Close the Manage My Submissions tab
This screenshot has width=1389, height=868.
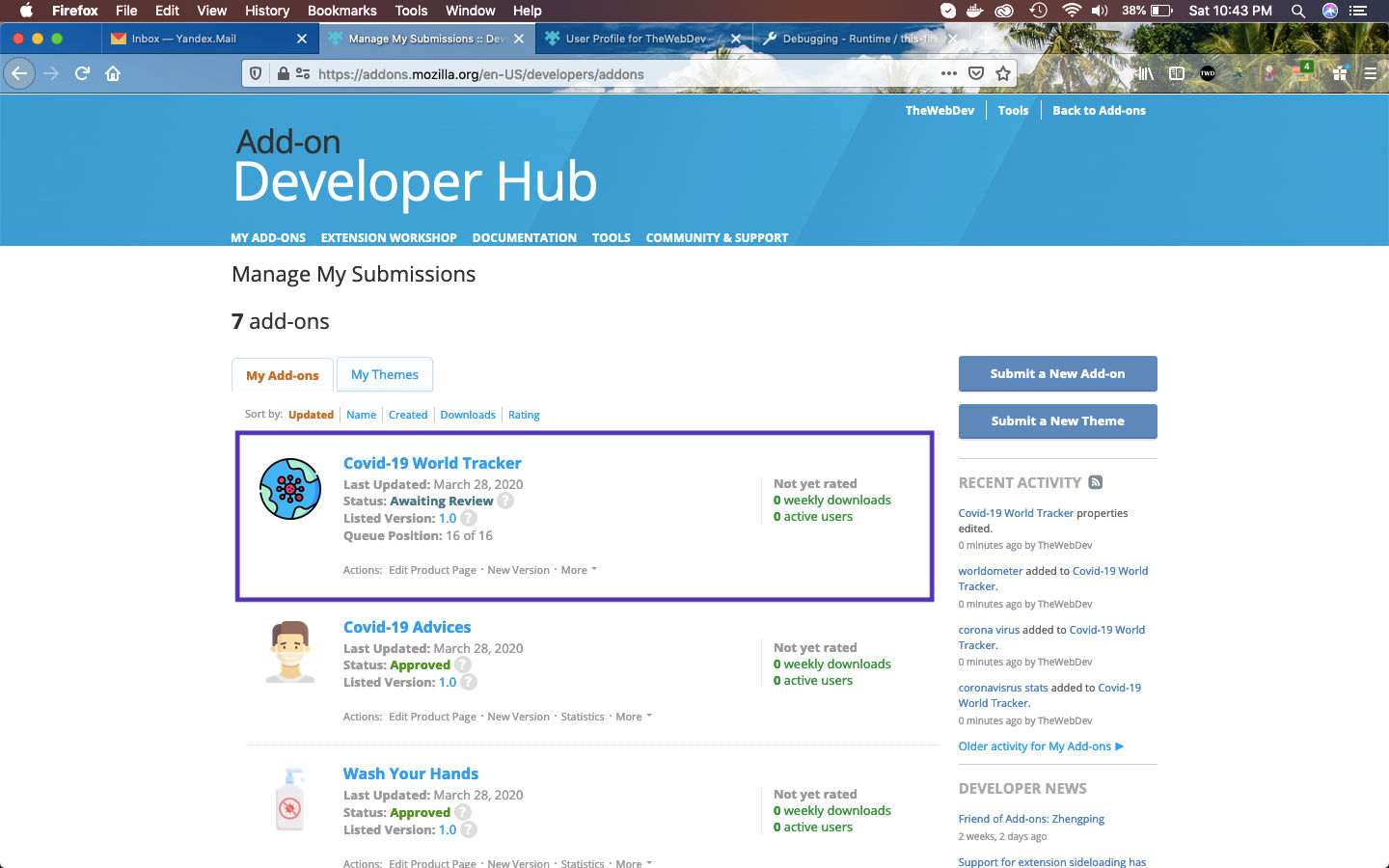pyautogui.click(x=519, y=39)
